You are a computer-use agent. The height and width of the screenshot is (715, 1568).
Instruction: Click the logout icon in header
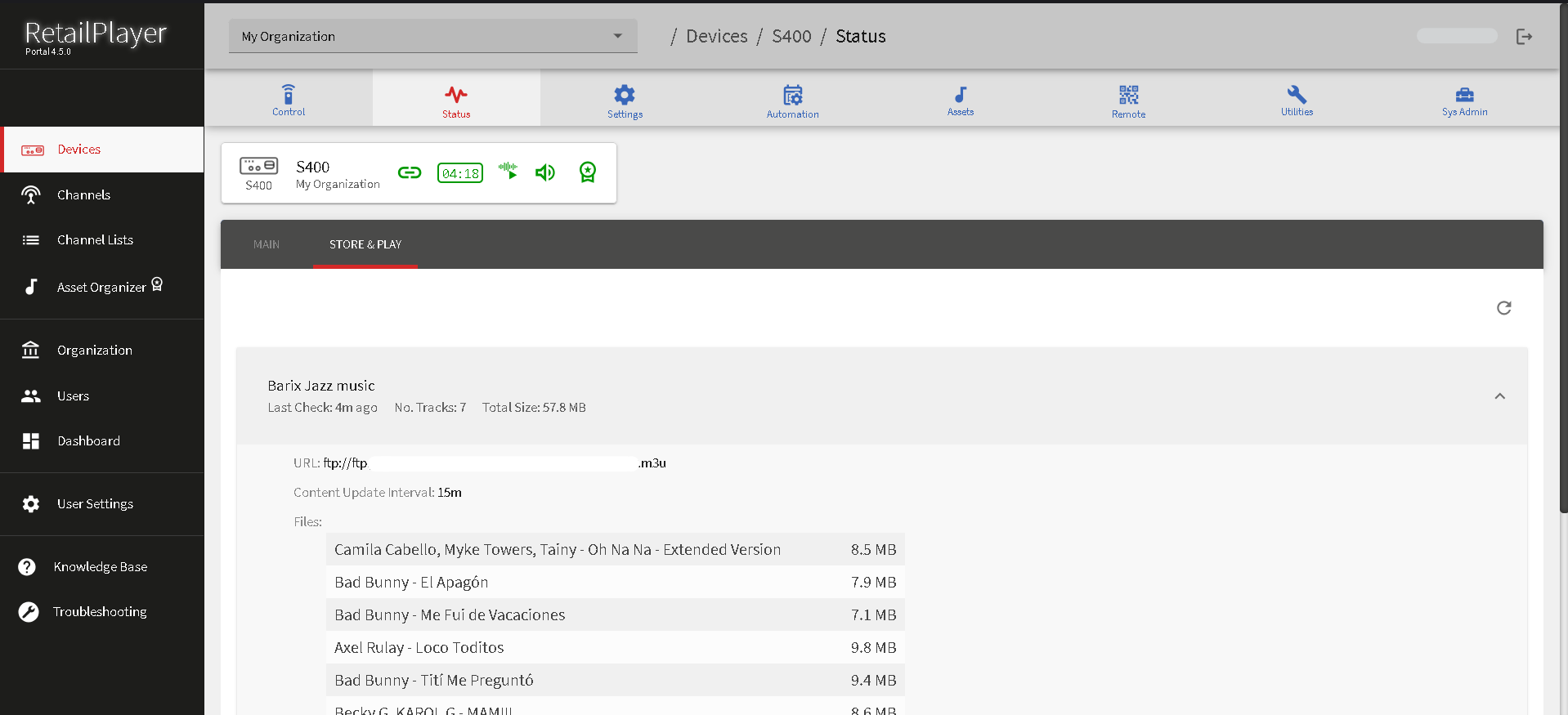1524,36
